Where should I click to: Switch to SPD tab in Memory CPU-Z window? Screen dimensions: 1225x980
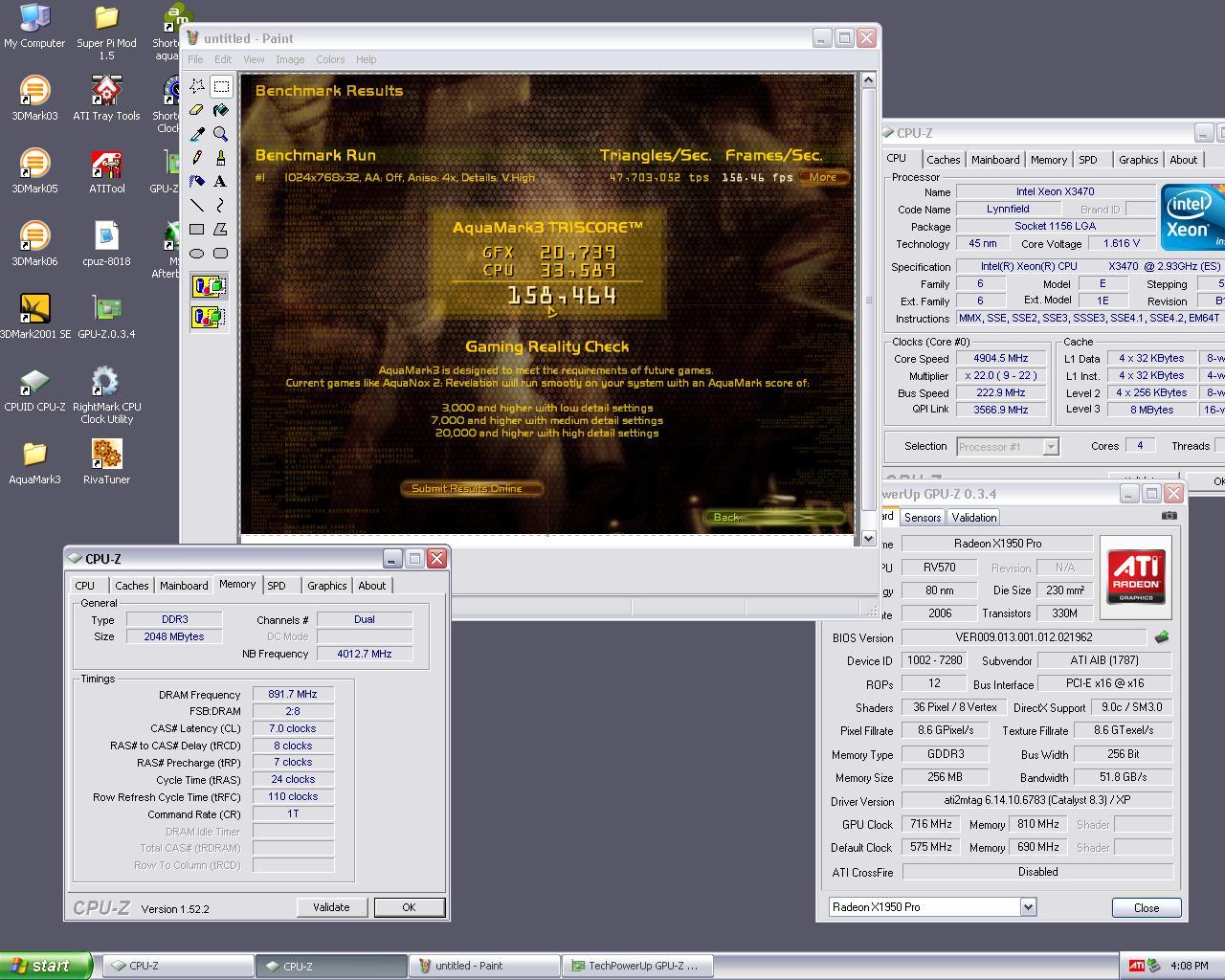pos(277,586)
